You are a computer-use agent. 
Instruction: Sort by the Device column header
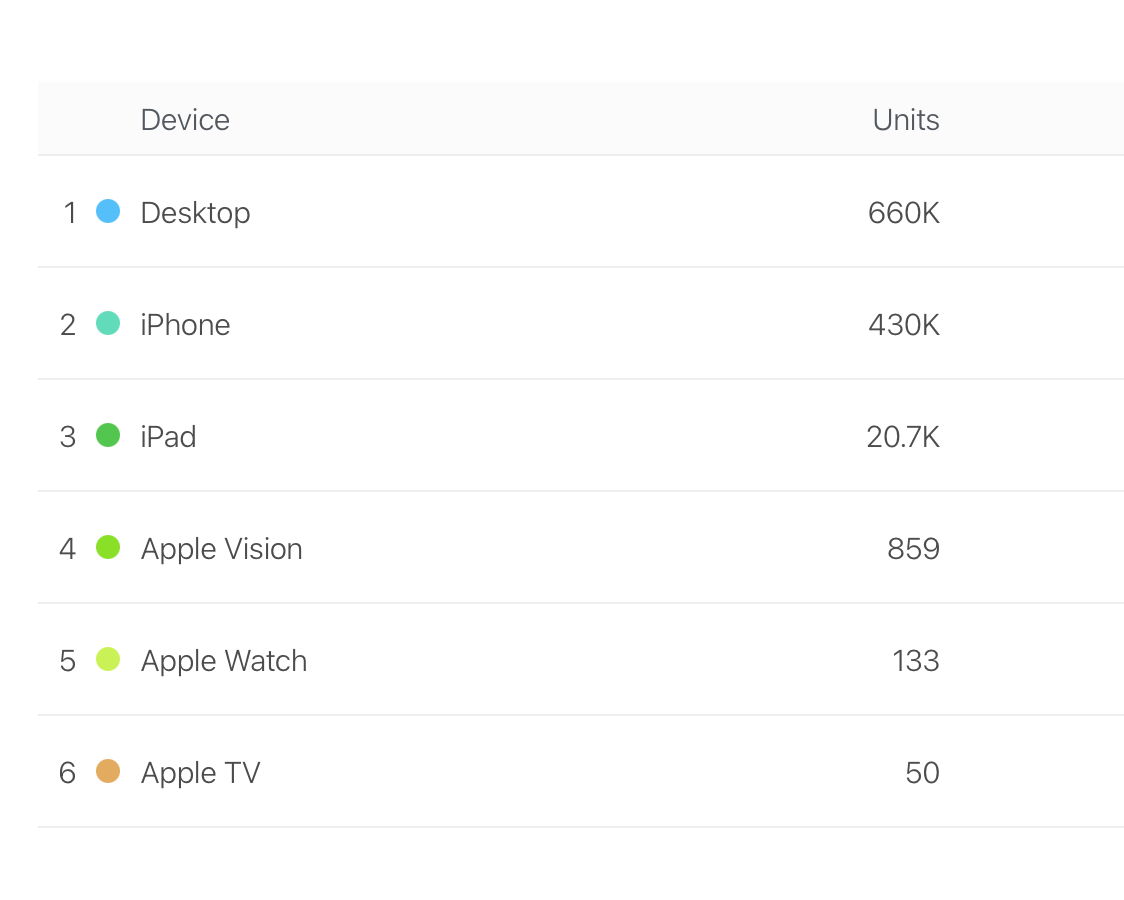(185, 120)
